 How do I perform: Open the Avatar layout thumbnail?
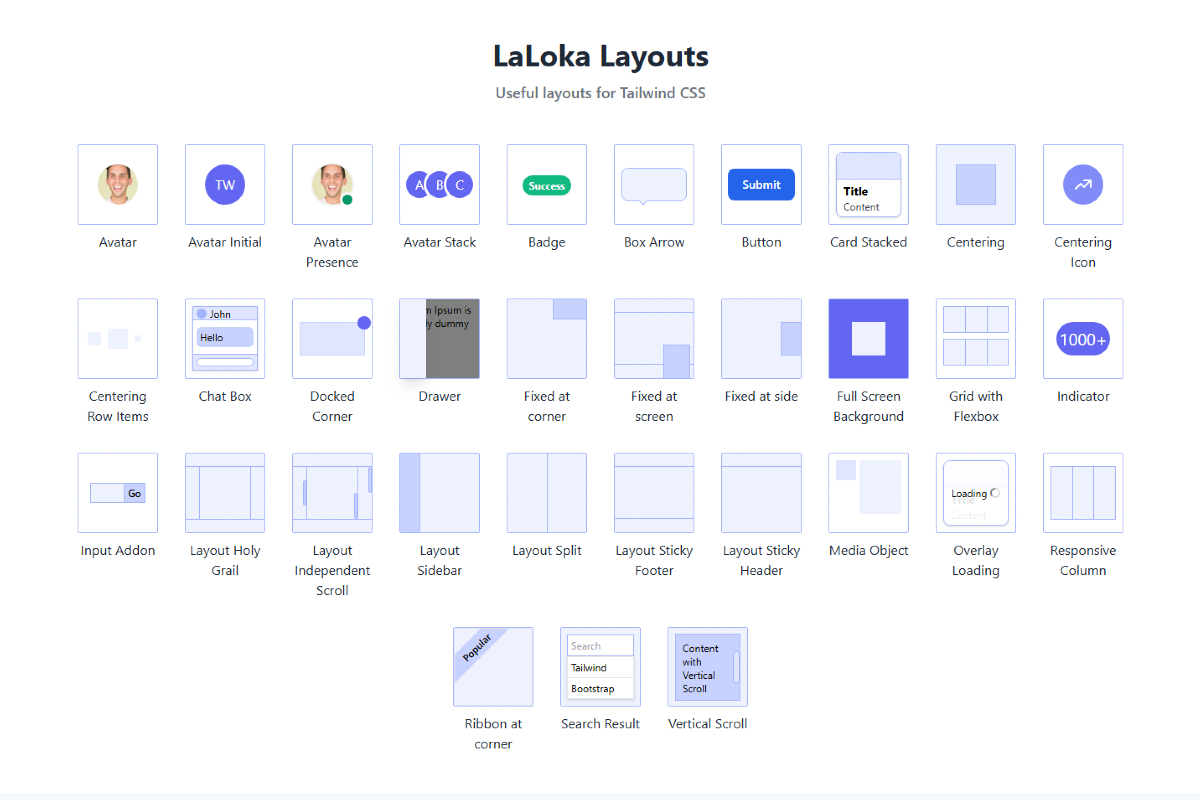click(x=118, y=184)
